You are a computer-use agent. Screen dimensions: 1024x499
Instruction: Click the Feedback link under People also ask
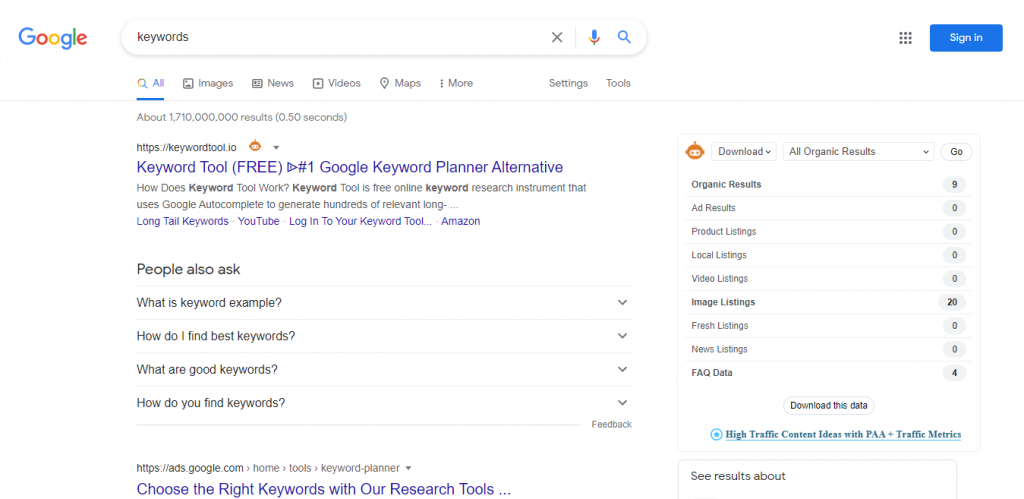pos(611,425)
